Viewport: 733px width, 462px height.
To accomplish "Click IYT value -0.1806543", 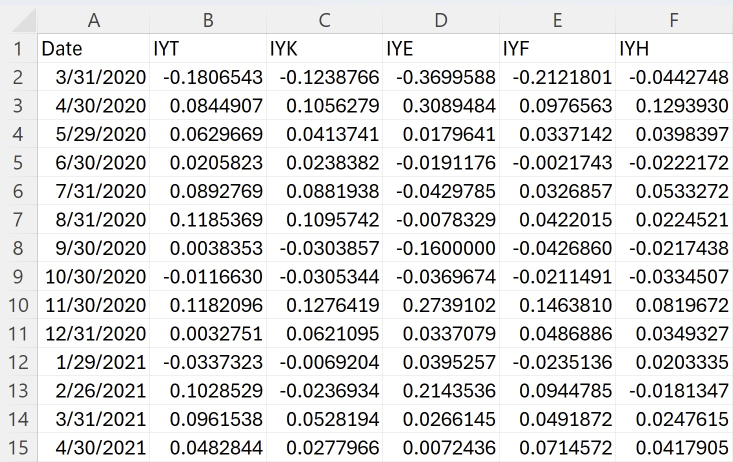I will pyautogui.click(x=208, y=77).
